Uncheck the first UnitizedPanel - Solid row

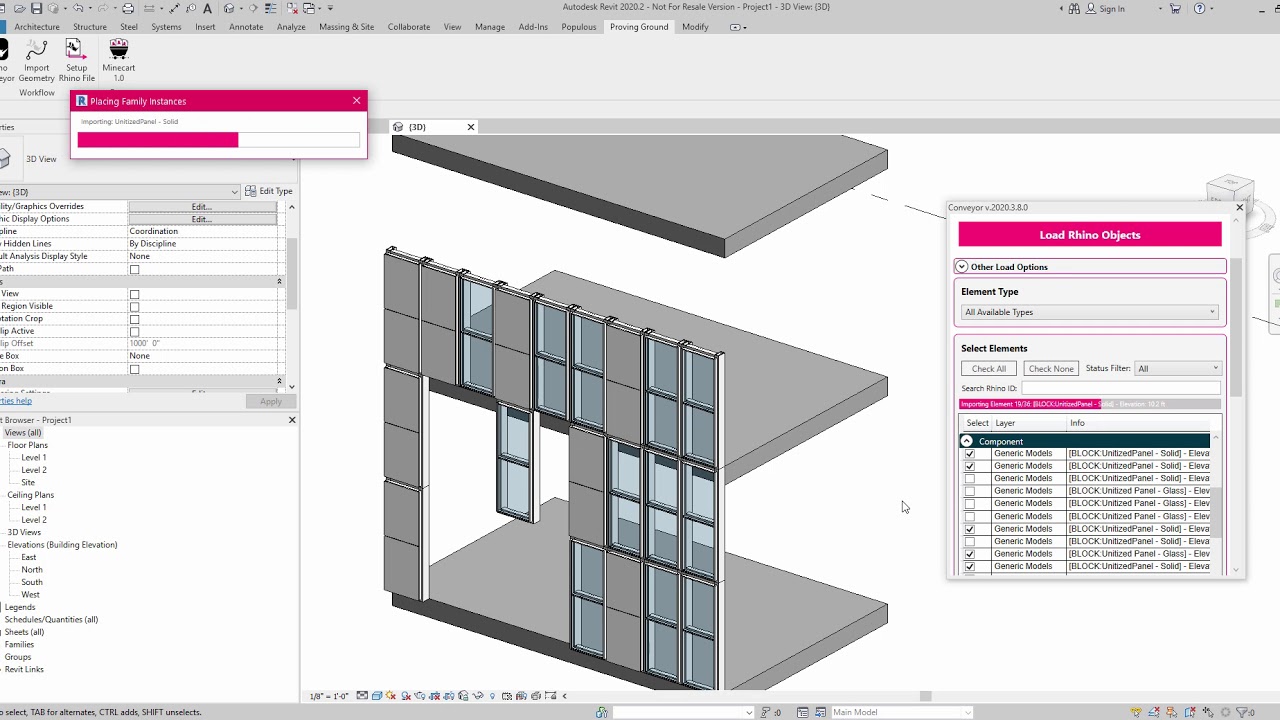point(969,454)
